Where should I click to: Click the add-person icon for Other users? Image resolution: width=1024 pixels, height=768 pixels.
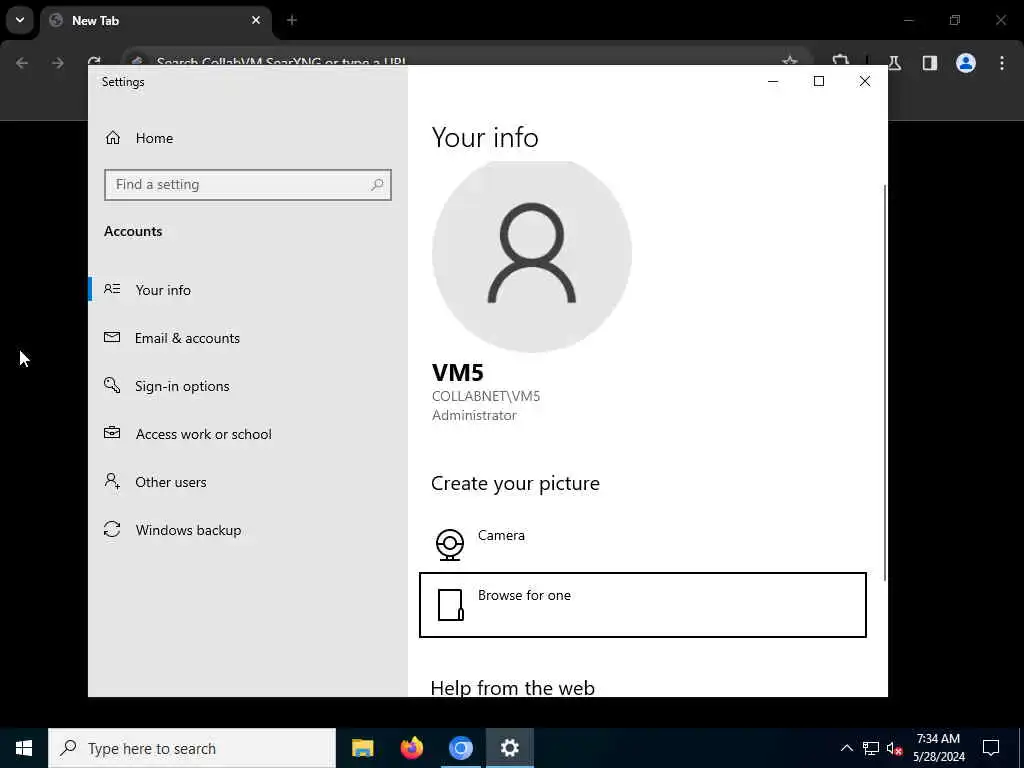tap(112, 481)
